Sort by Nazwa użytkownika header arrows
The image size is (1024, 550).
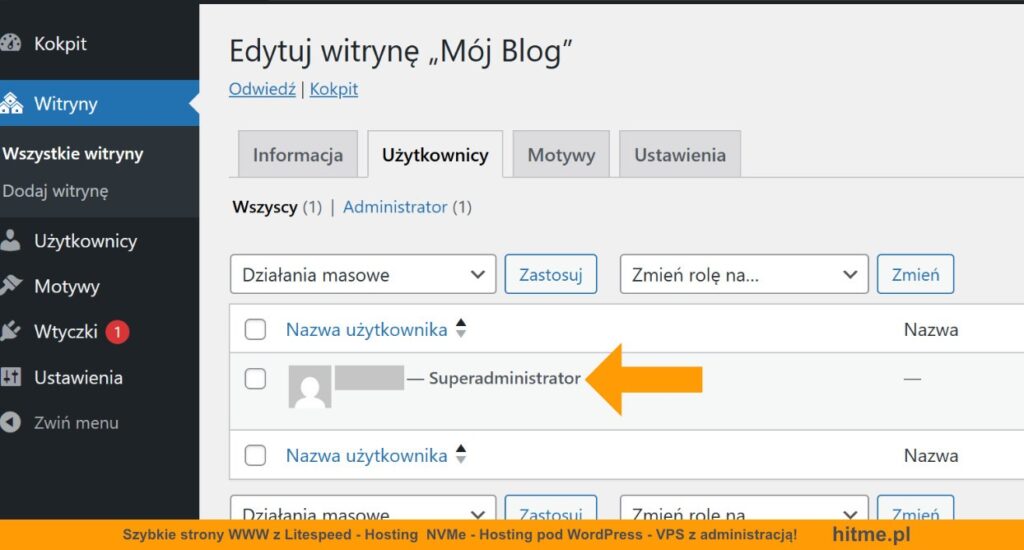pyautogui.click(x=461, y=329)
